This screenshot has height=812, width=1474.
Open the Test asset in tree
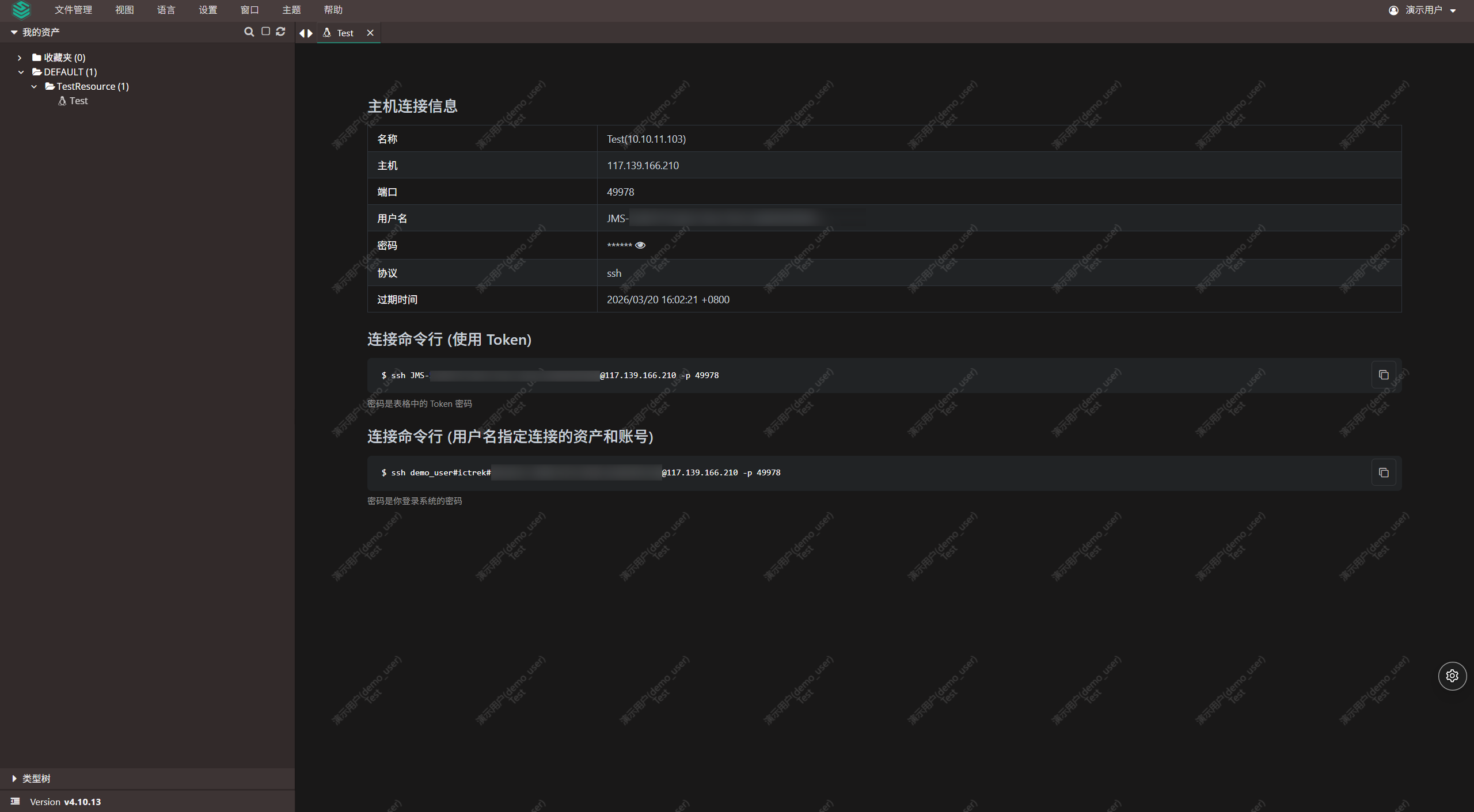click(78, 101)
